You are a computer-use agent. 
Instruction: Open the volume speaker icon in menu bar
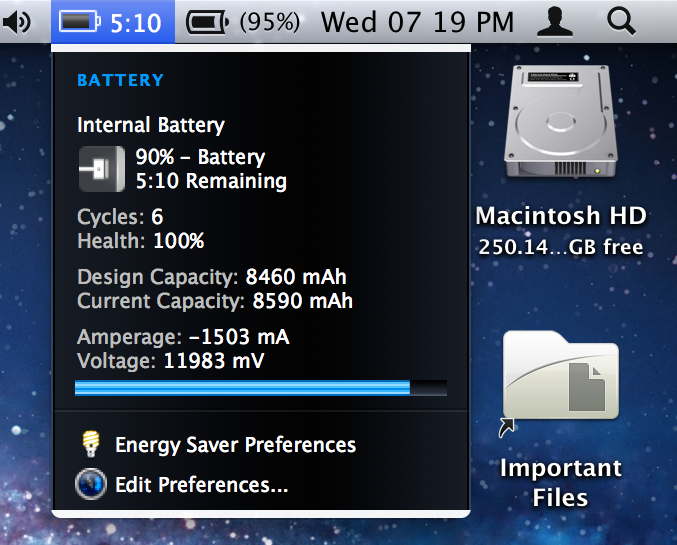[17, 22]
